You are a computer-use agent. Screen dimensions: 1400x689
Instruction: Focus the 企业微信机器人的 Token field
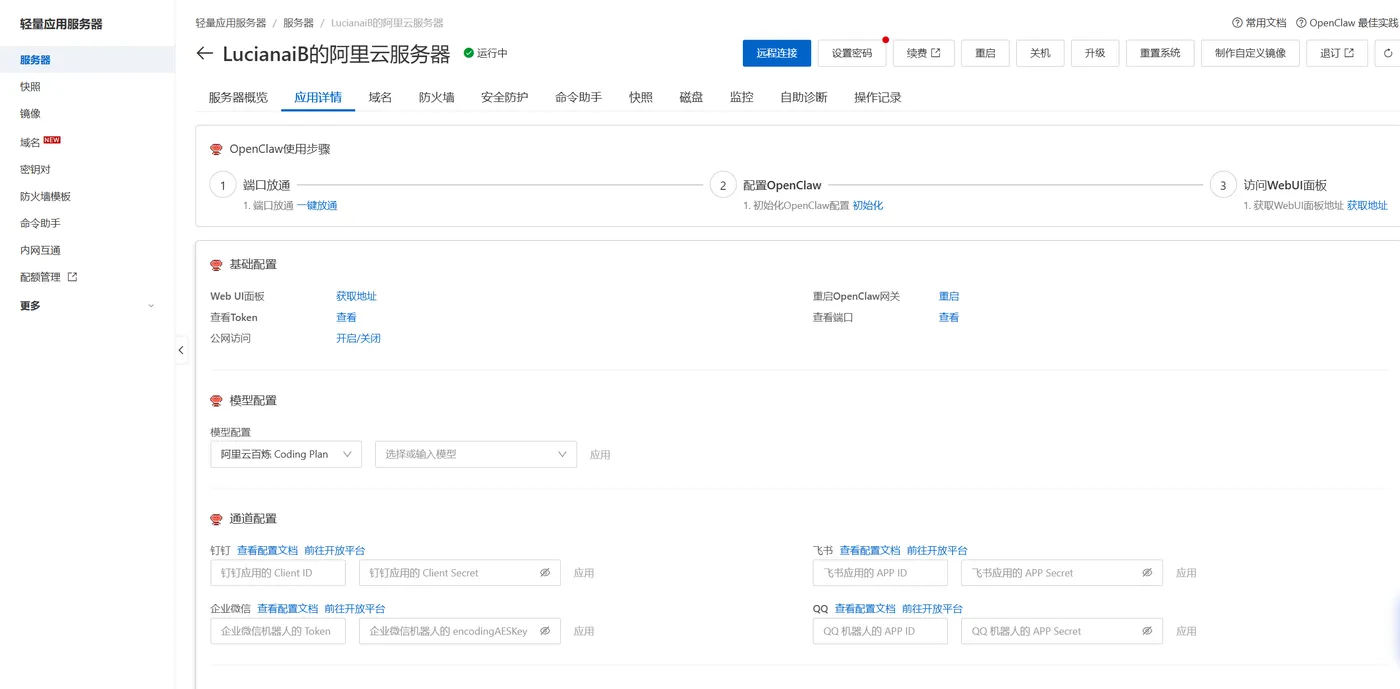278,631
